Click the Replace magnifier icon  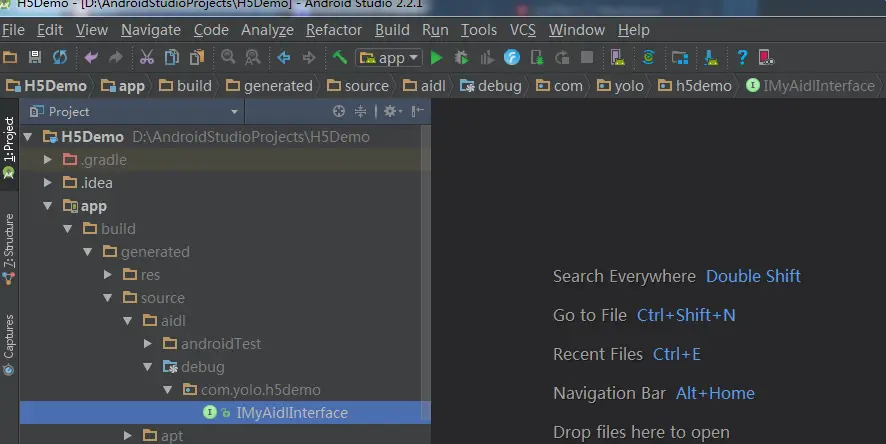tap(253, 57)
